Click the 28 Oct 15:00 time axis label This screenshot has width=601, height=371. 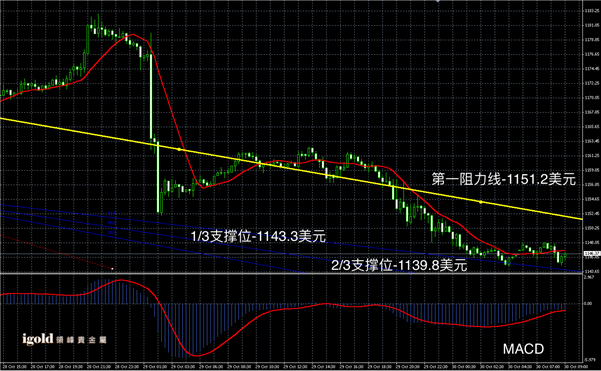pyautogui.click(x=15, y=367)
